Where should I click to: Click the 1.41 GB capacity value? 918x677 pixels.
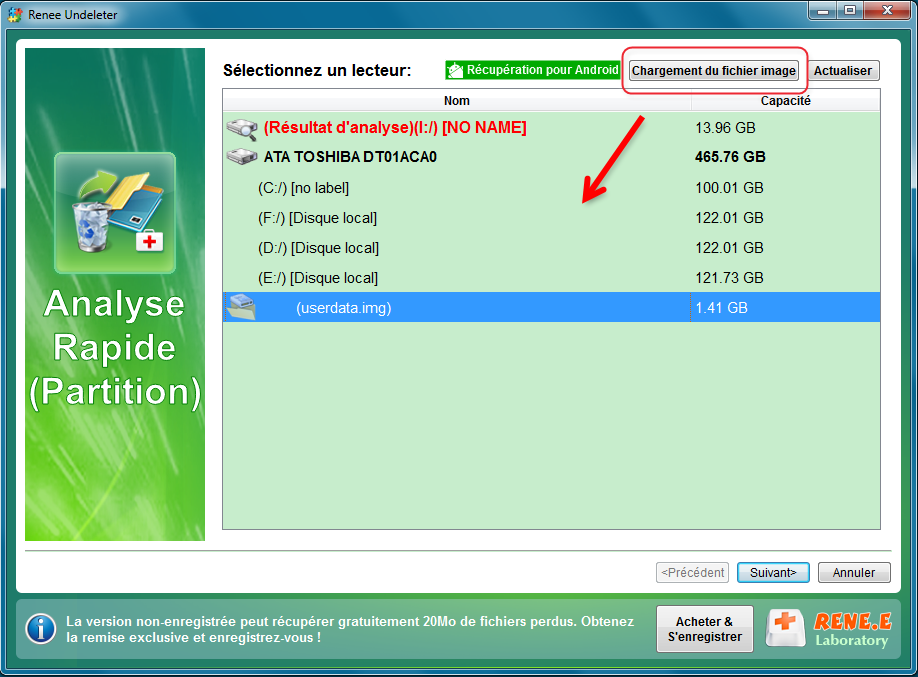click(x=721, y=308)
